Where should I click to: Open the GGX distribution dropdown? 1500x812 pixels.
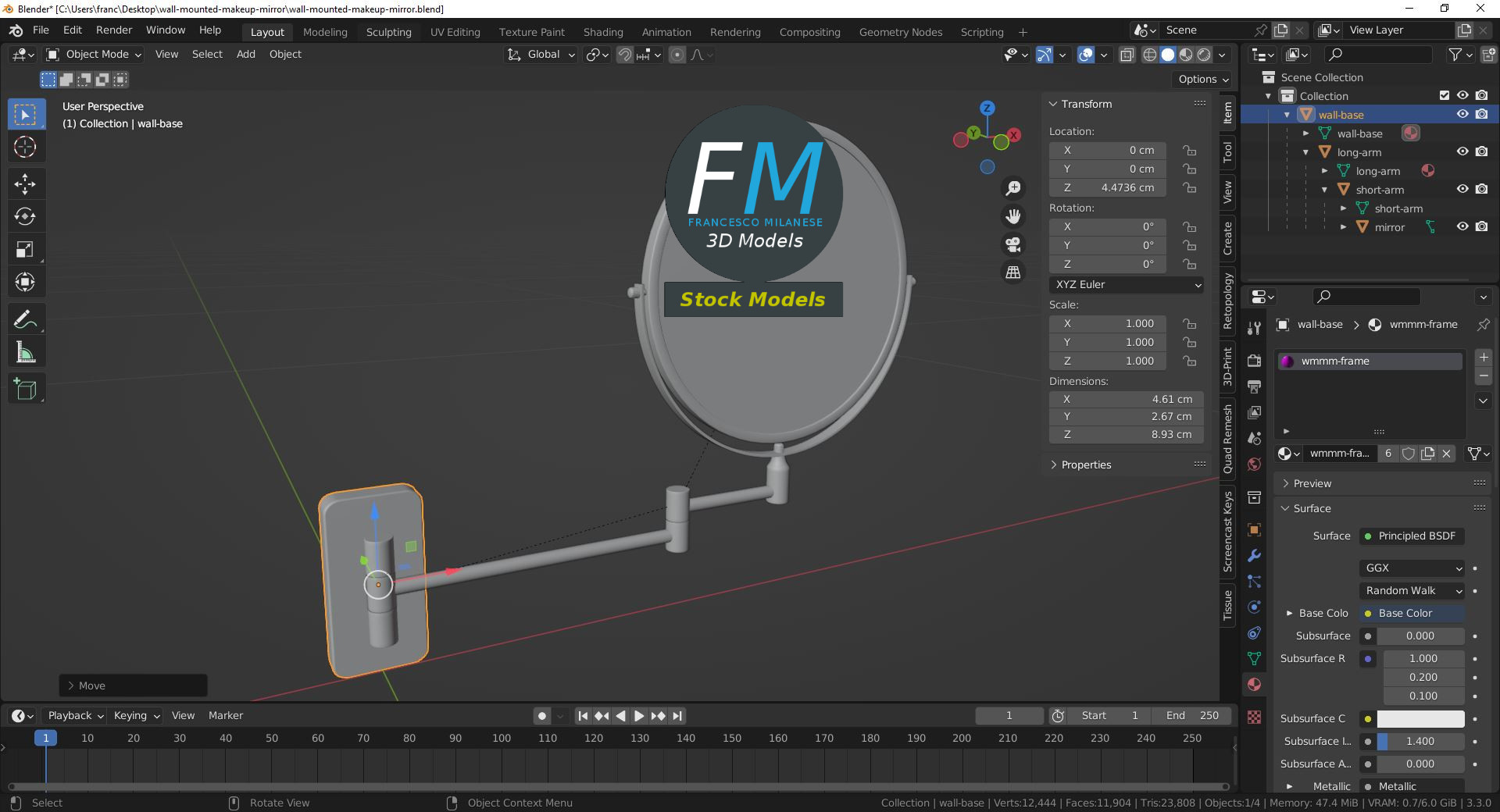(x=1412, y=568)
